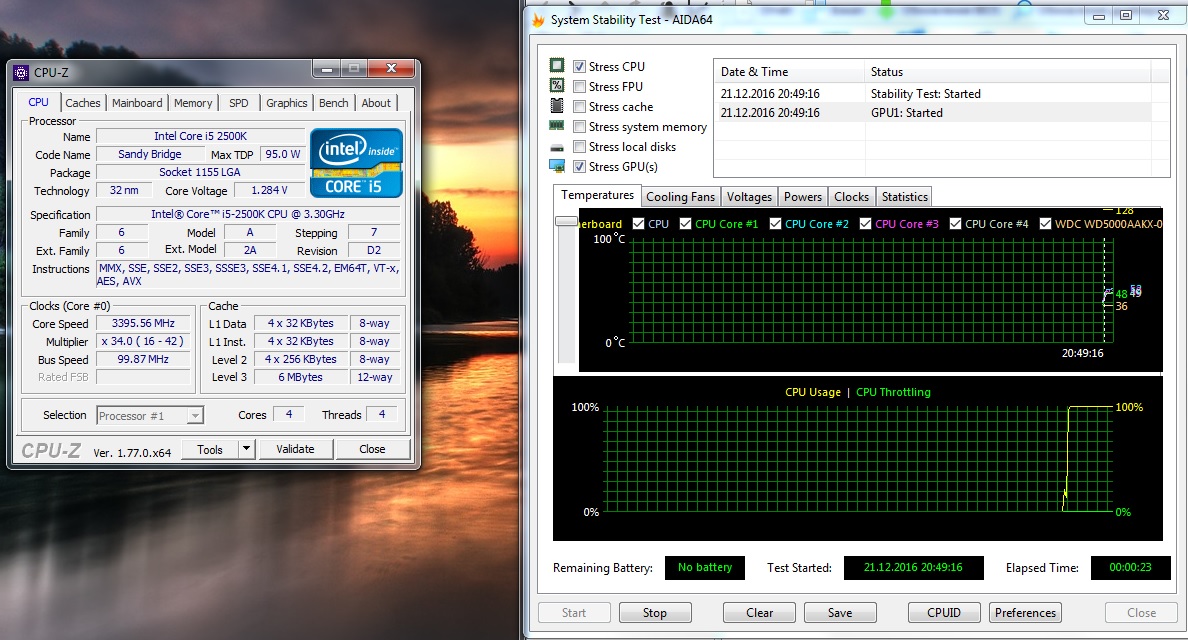Toggle the CPU temperature graph checkbox
The width and height of the screenshot is (1188, 640).
pyautogui.click(x=638, y=223)
